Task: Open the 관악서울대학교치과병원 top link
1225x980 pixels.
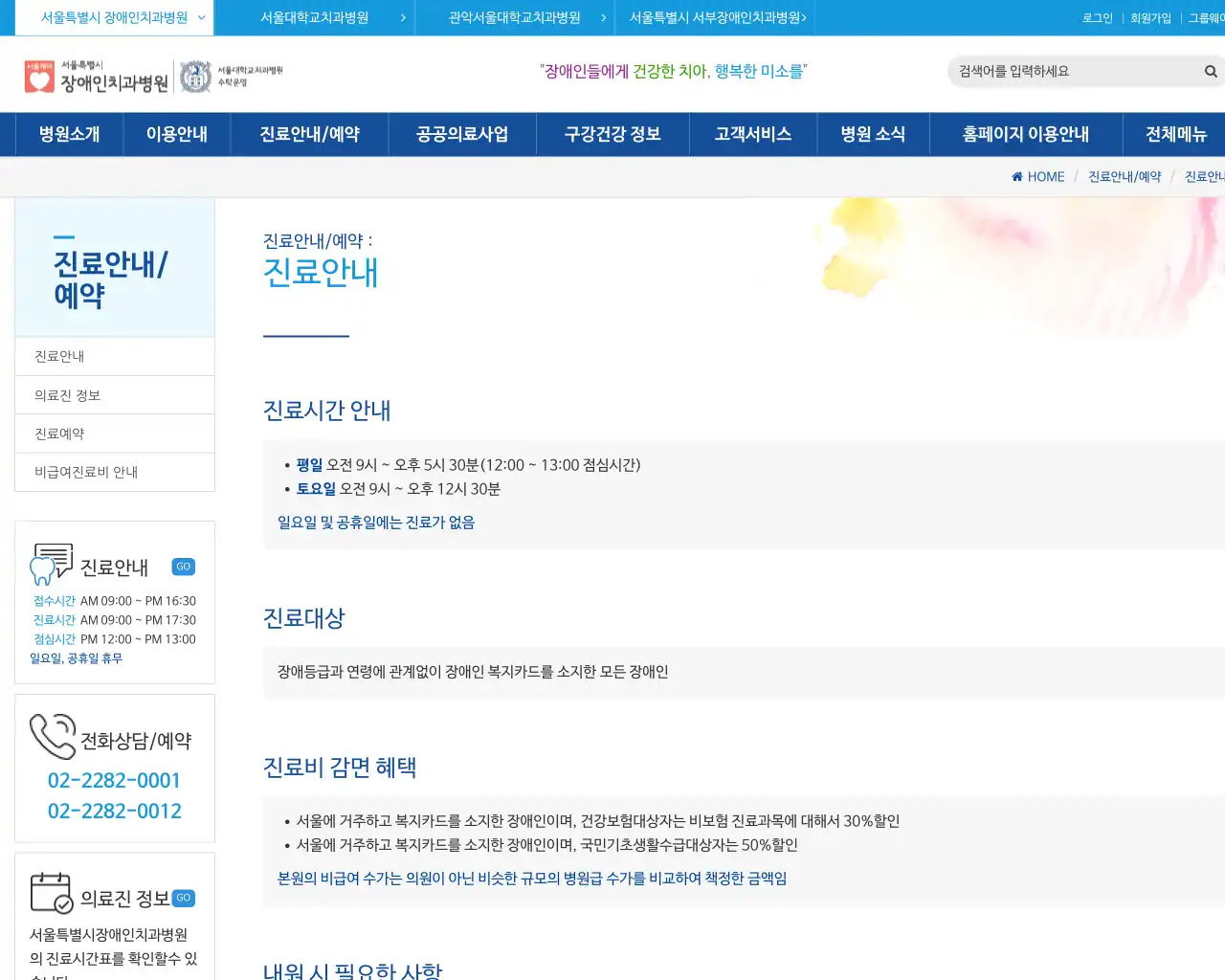Action: click(x=515, y=17)
